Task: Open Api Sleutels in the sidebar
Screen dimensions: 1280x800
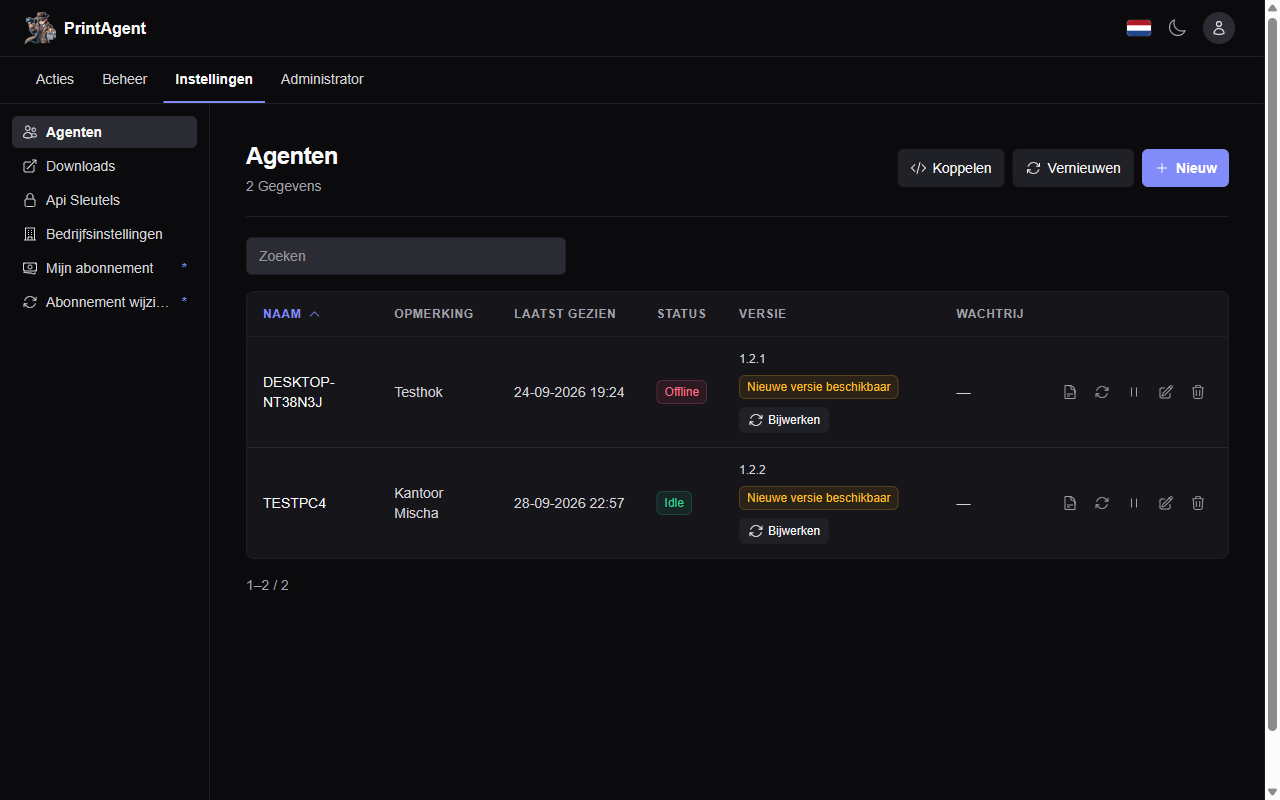Action: [x=104, y=200]
